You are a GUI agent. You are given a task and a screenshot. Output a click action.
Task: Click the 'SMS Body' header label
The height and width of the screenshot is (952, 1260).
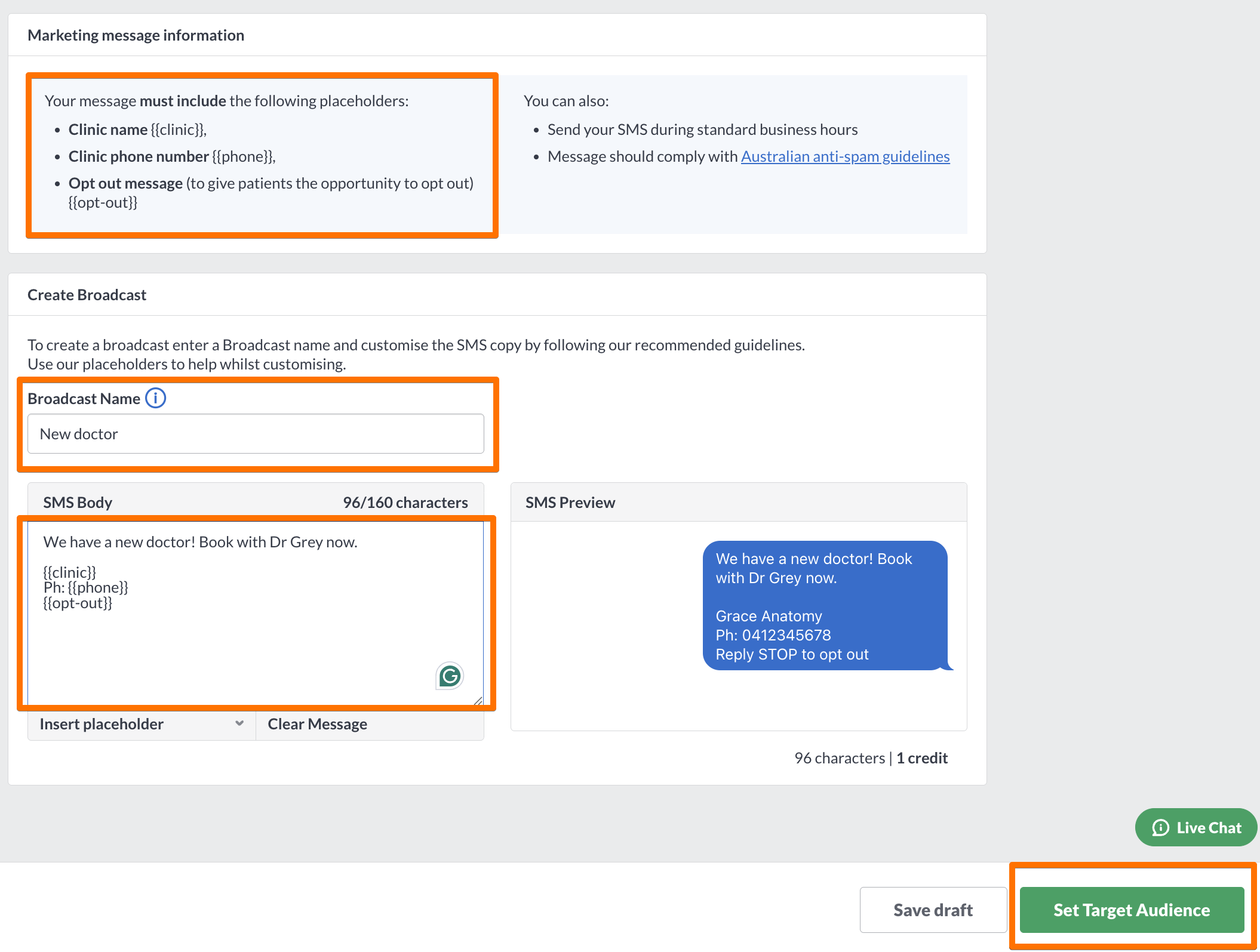pos(78,503)
